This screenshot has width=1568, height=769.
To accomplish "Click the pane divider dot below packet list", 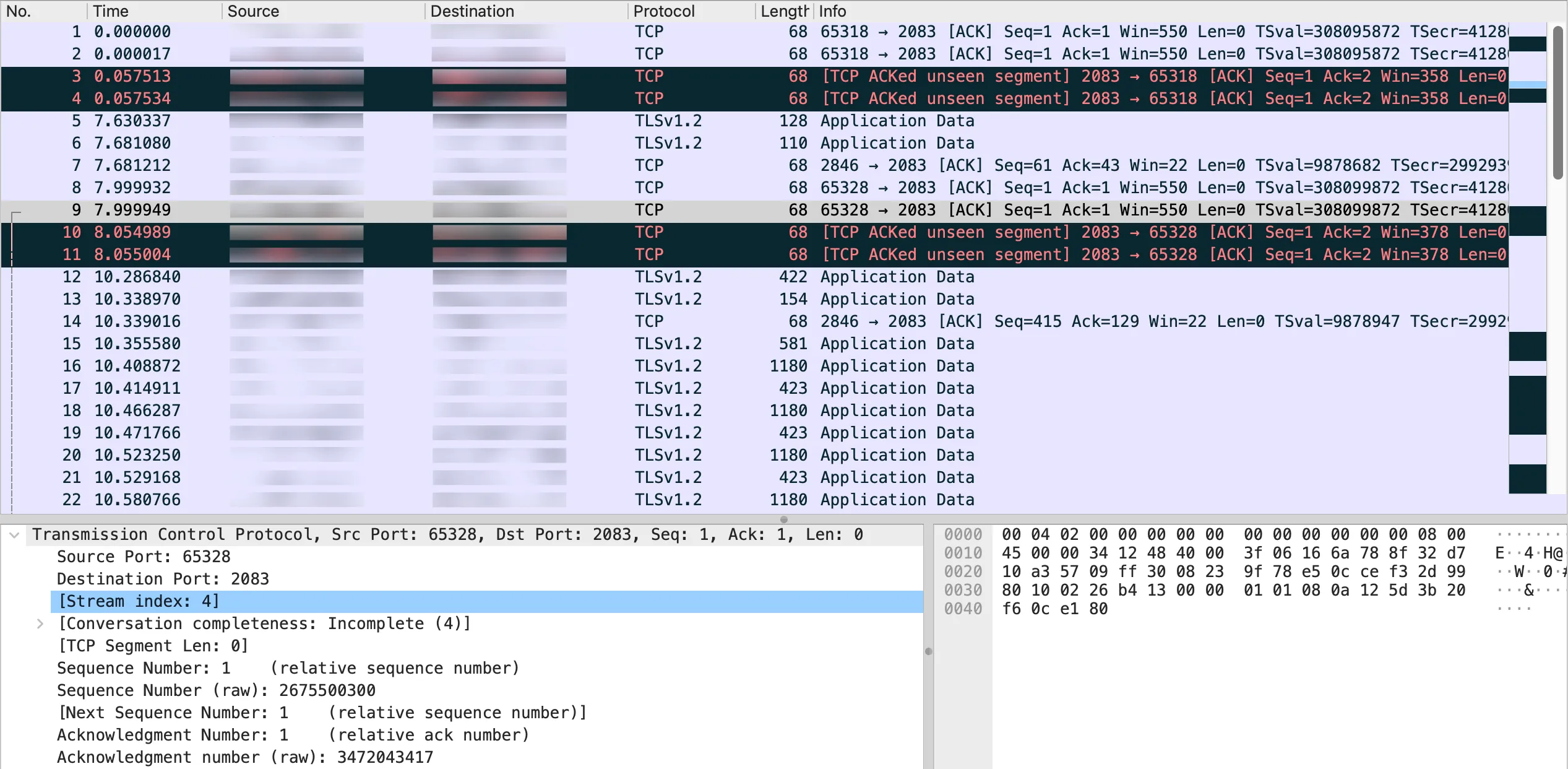I will coord(783,519).
